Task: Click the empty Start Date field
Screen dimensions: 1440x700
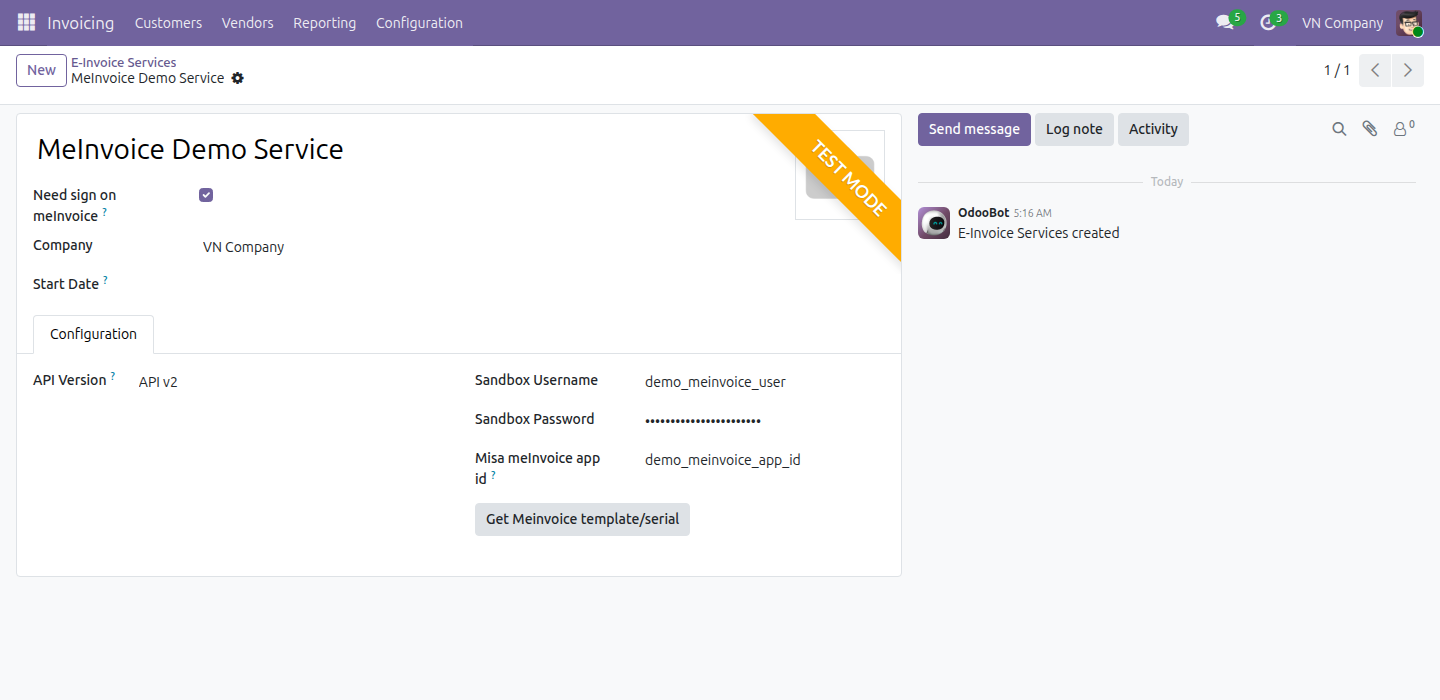Action: pyautogui.click(x=320, y=284)
